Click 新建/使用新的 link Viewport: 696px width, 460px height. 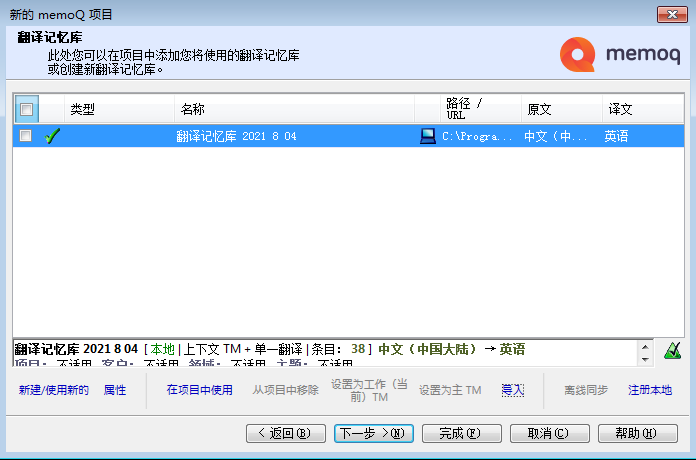(54, 390)
